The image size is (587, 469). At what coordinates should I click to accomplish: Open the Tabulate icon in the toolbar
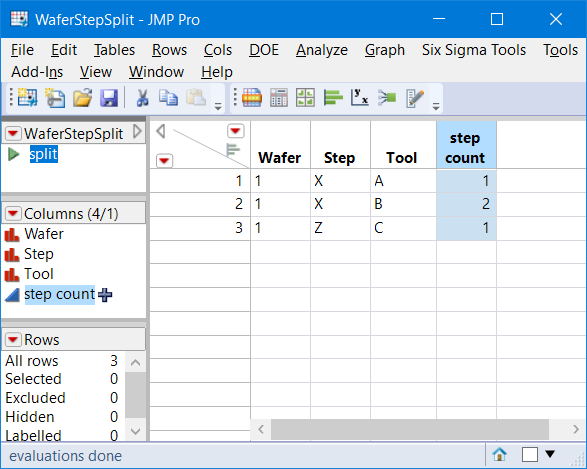pyautogui.click(x=279, y=98)
